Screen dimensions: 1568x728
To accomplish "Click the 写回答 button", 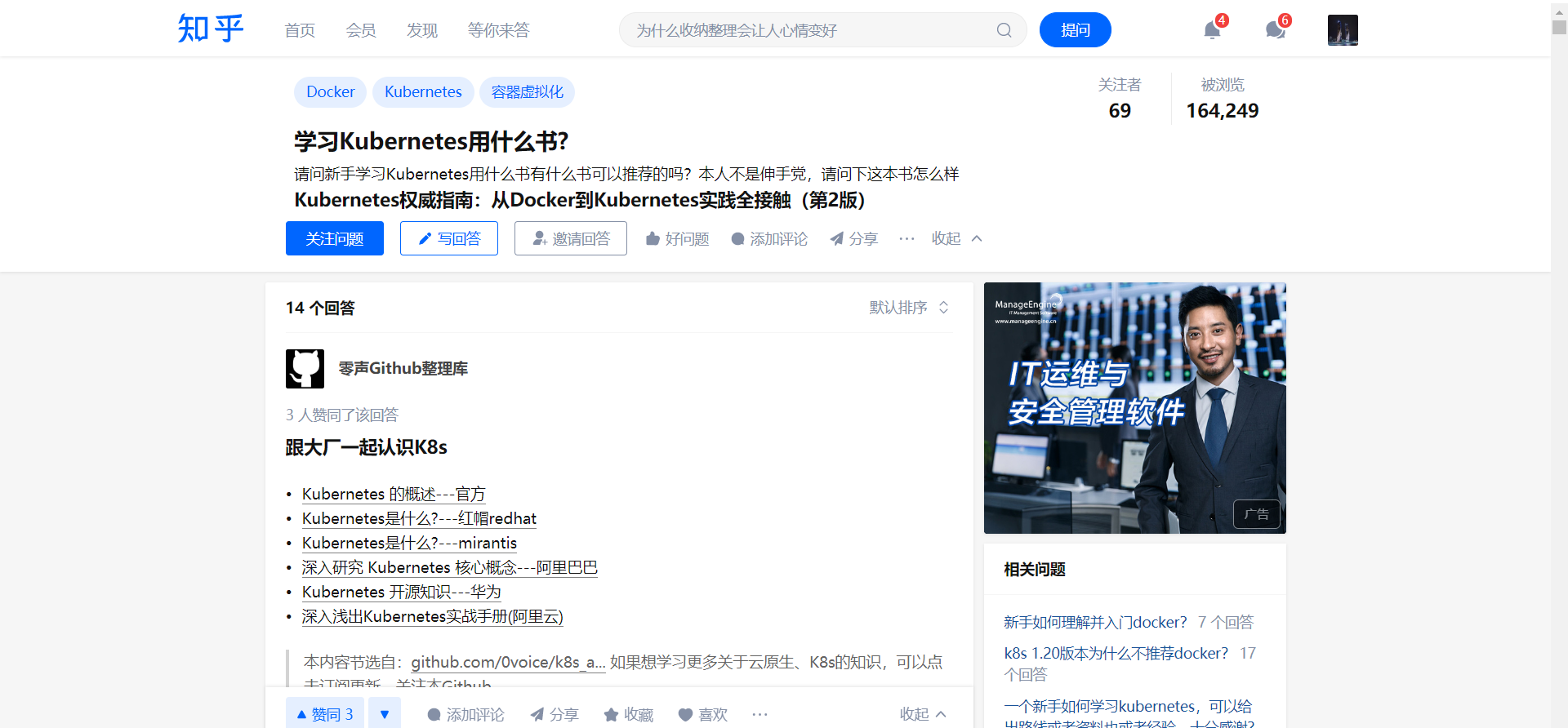I will (449, 238).
